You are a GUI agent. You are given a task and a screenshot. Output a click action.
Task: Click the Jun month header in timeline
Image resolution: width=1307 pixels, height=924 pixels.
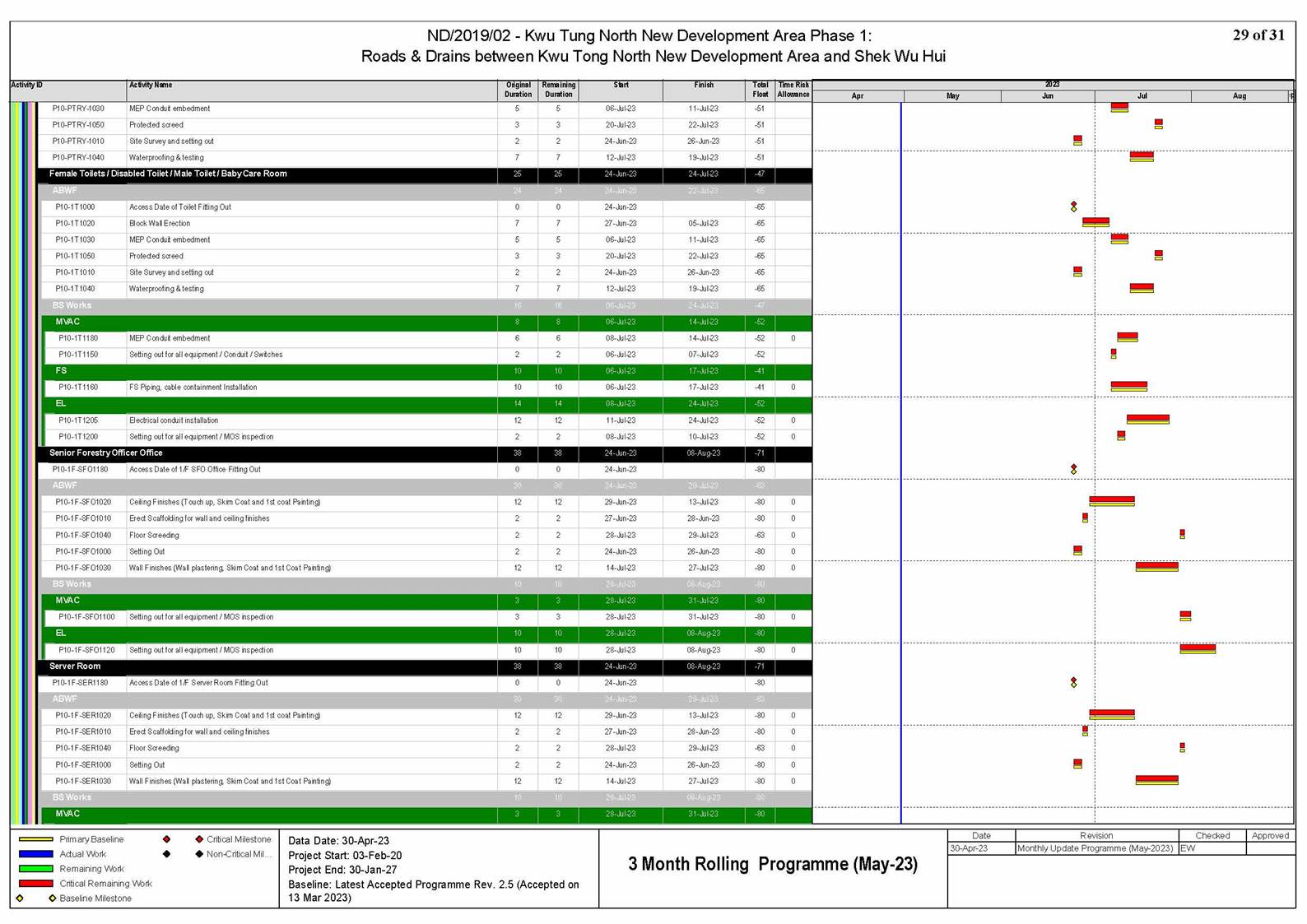click(x=1048, y=96)
